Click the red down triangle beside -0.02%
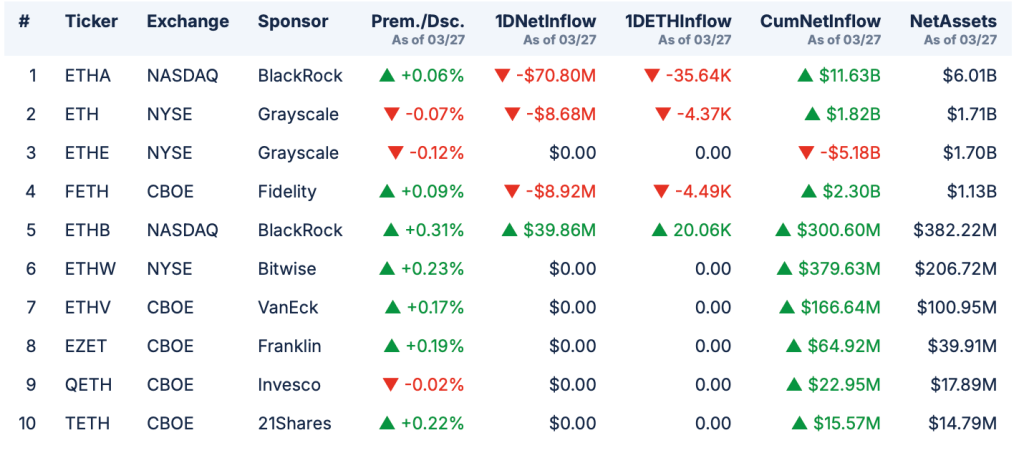 point(392,384)
